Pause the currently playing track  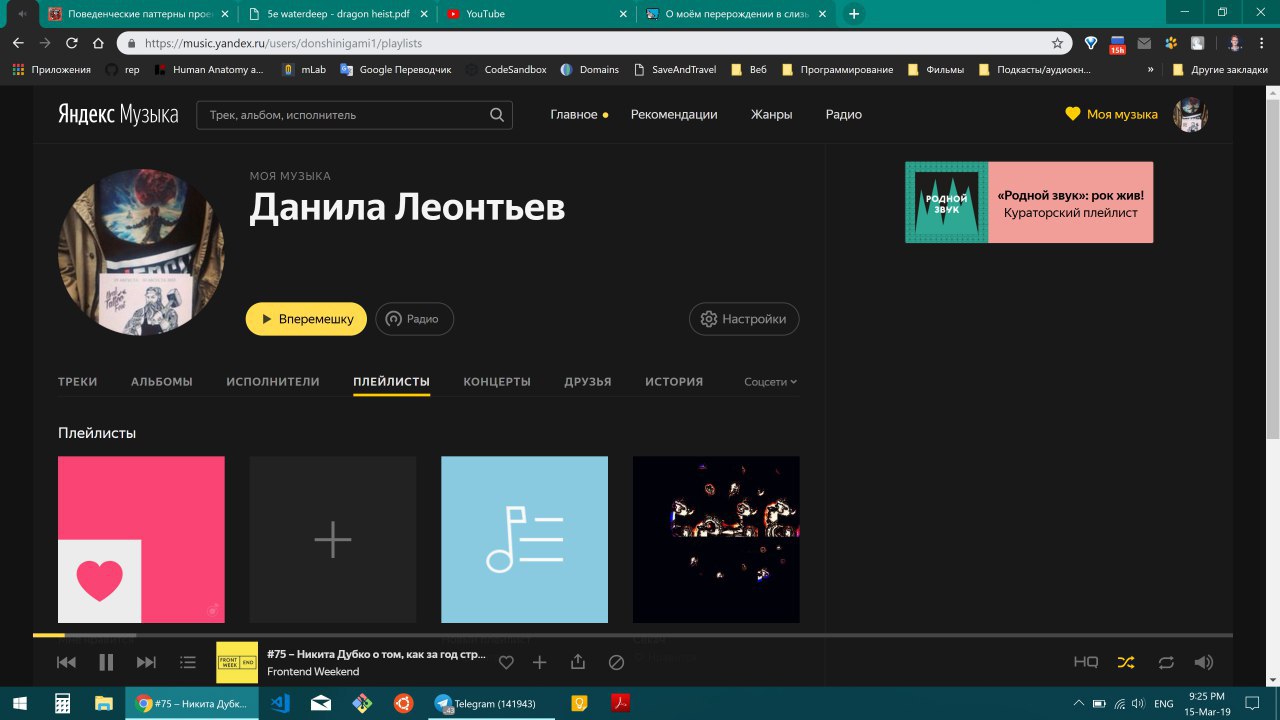(x=106, y=662)
